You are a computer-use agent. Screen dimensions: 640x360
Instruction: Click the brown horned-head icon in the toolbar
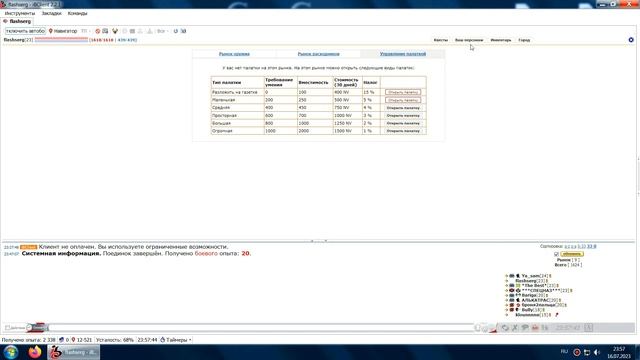115,31
